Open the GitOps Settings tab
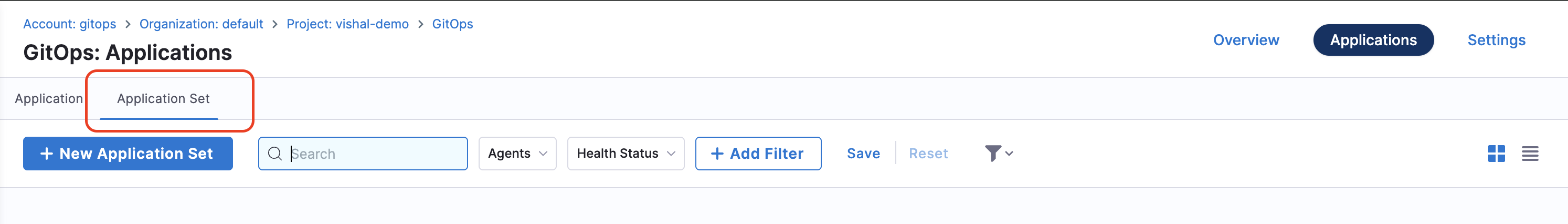 (x=1496, y=40)
